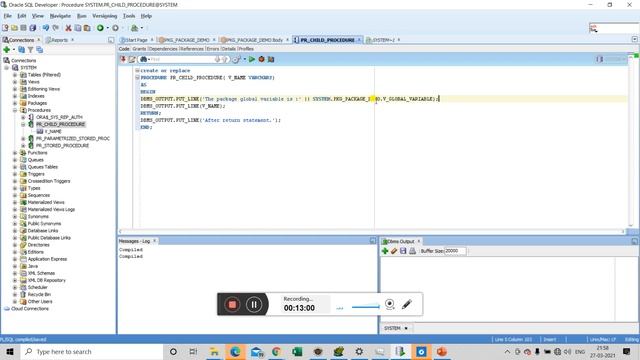Expand the Triggers tree node
Screen dimensions: 640x360
pyautogui.click(x=15, y=174)
